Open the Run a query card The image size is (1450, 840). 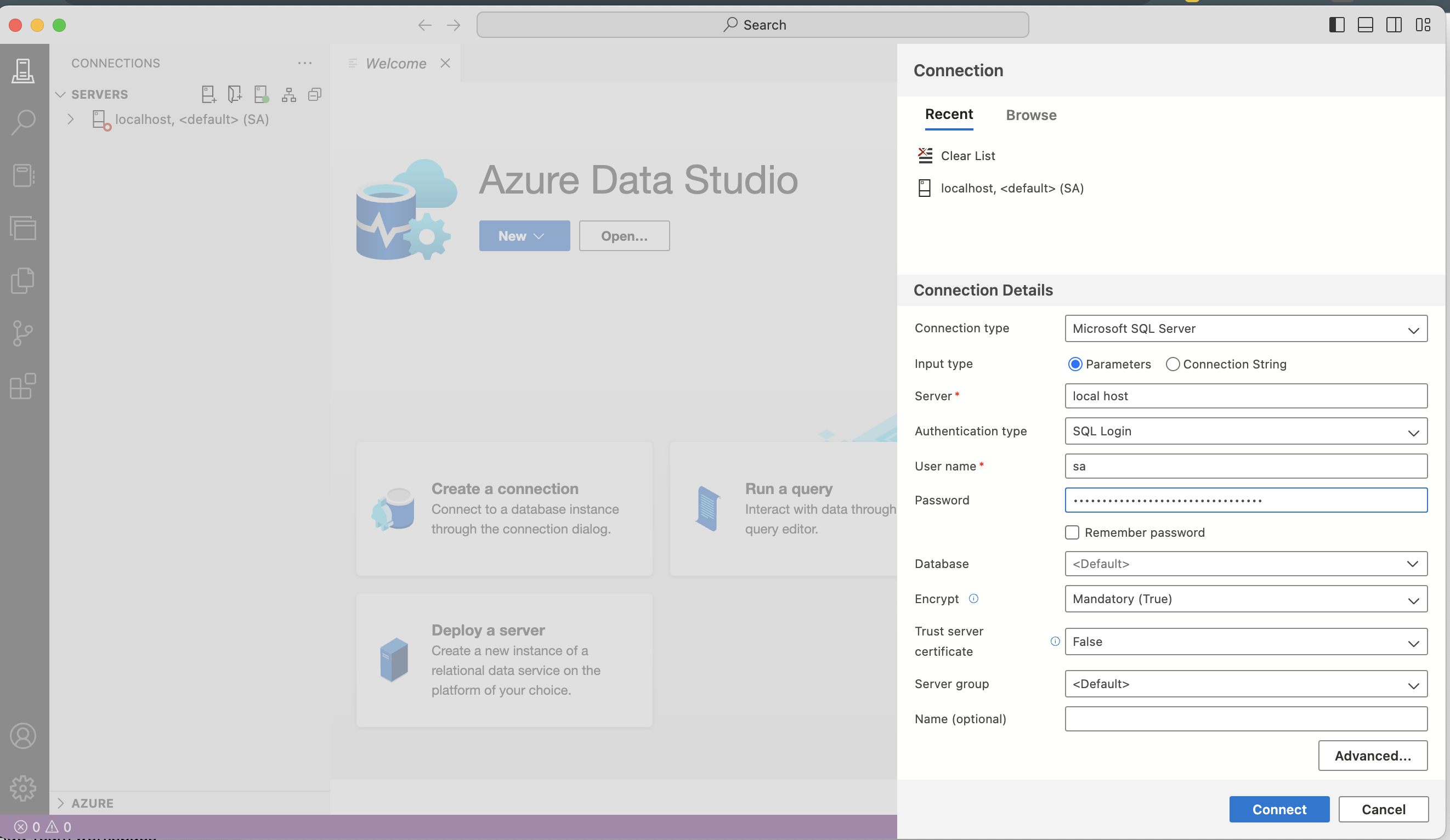[784, 509]
